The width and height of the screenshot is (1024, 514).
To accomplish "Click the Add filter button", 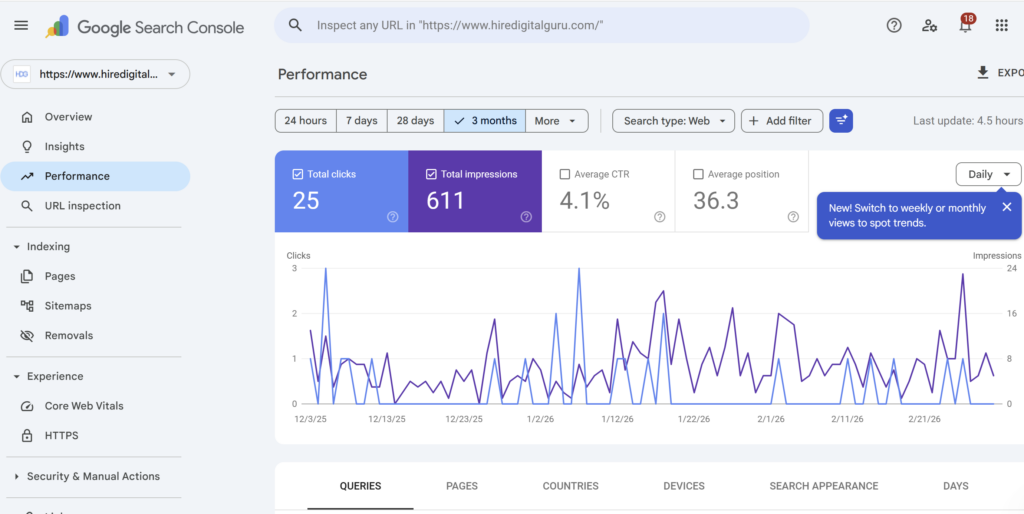I will coord(781,121).
